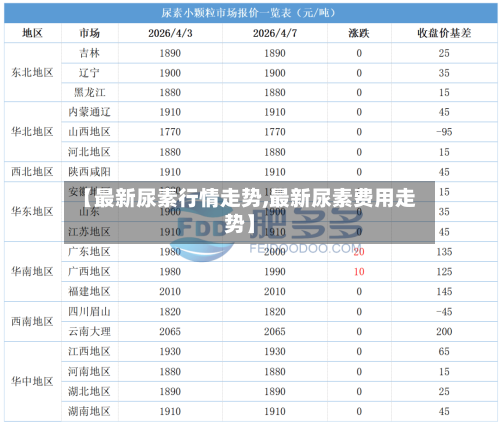The image size is (500, 426).
Task: Select the 市场 column header
Action: click(x=90, y=33)
